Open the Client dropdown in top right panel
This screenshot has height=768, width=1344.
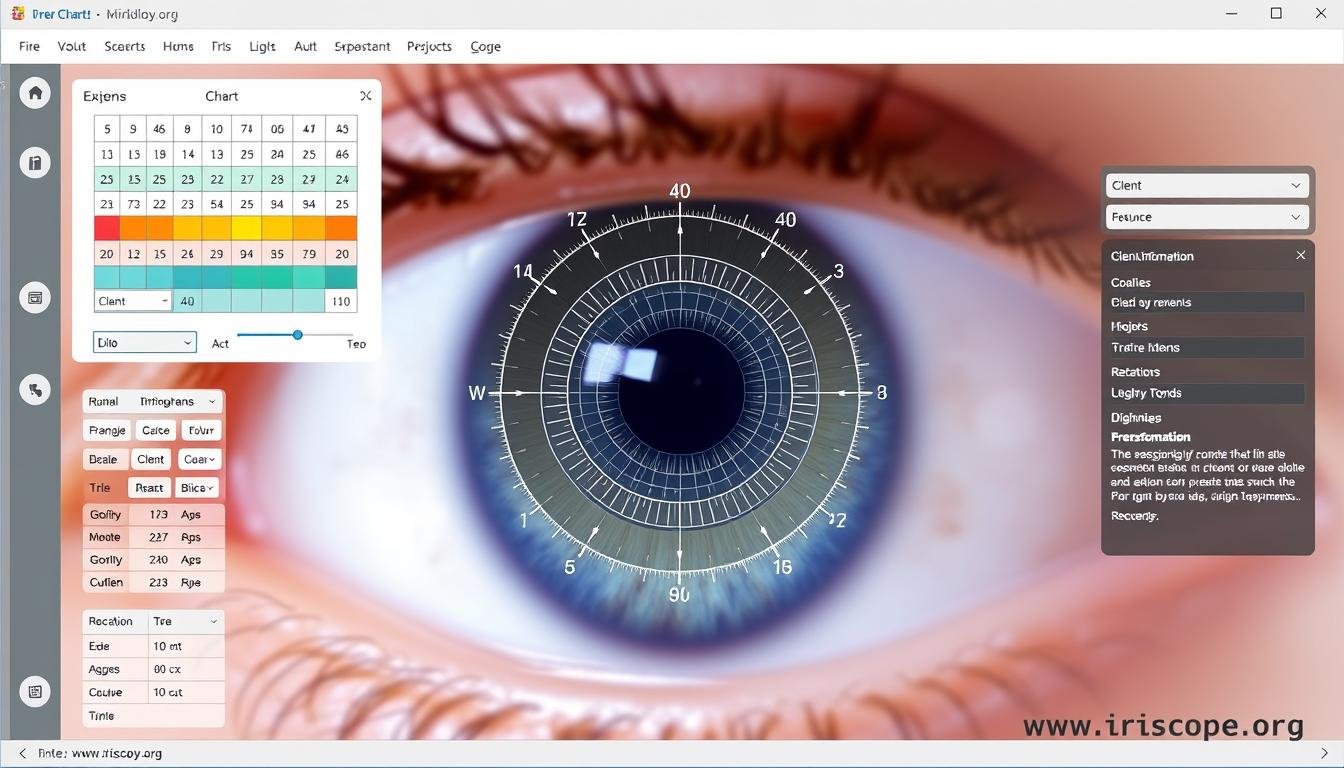point(1206,185)
